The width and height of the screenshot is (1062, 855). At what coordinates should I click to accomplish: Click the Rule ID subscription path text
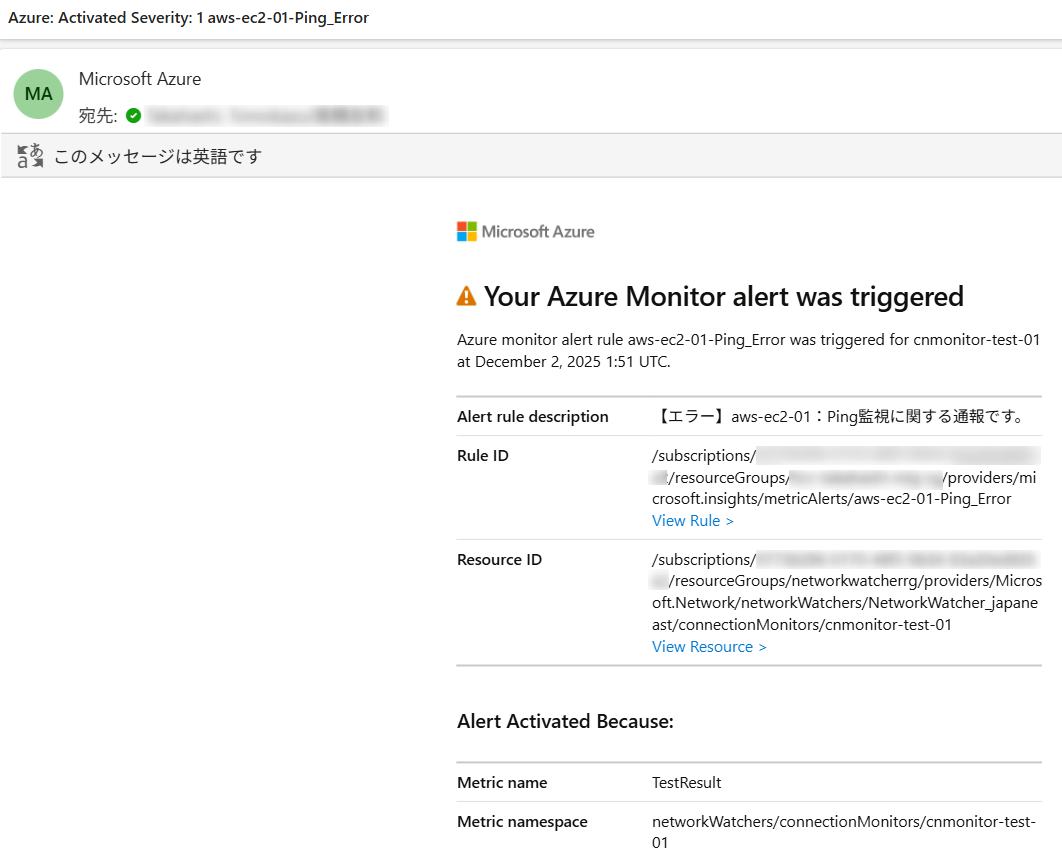coord(845,478)
